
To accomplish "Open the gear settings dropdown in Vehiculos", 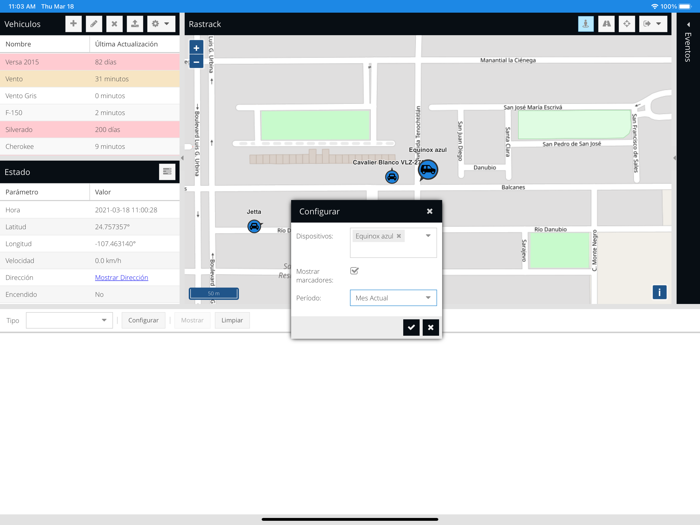I will pos(161,24).
